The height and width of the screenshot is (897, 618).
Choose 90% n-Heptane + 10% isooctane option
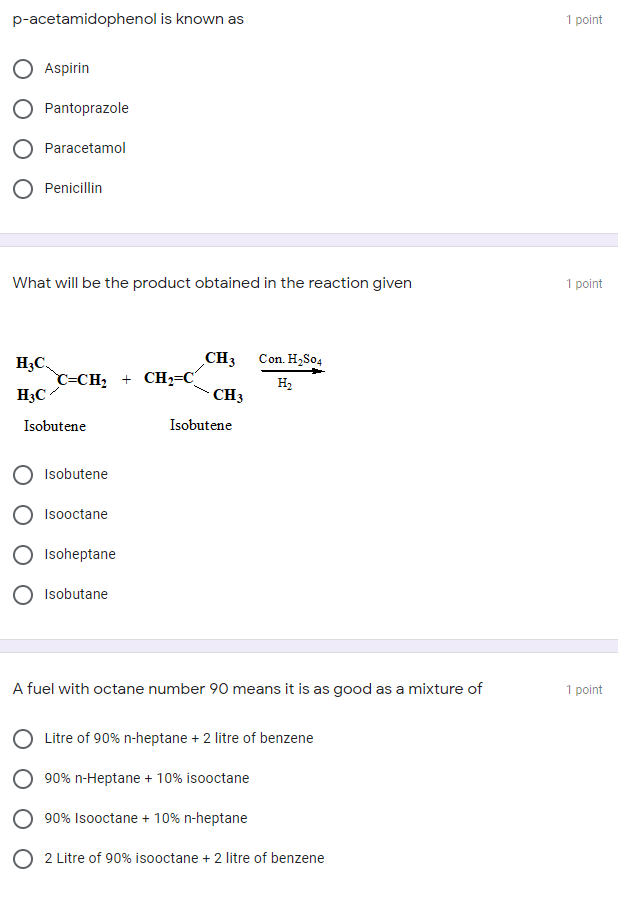tap(23, 779)
